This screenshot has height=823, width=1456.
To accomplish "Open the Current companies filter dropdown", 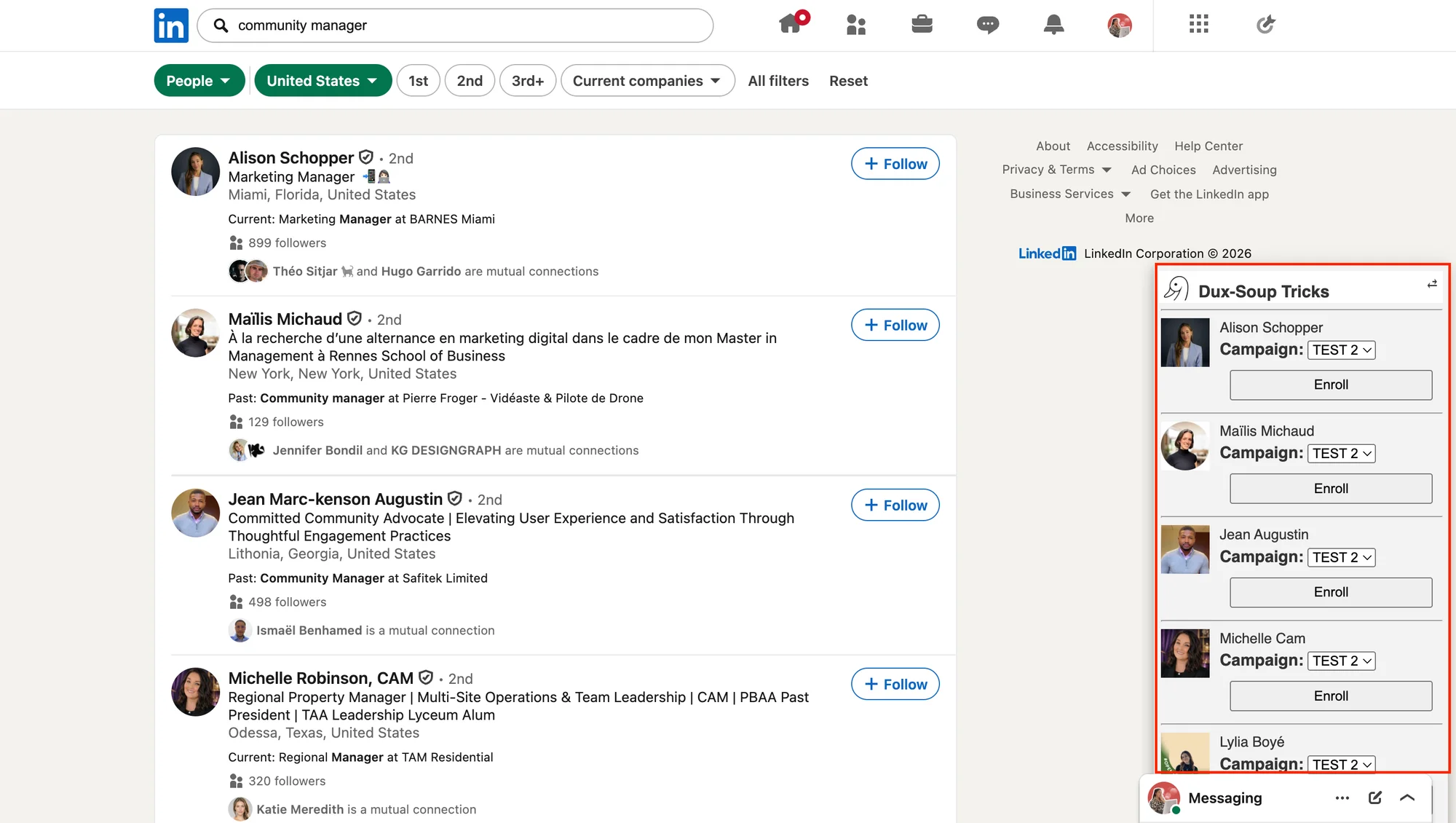I will pyautogui.click(x=647, y=81).
